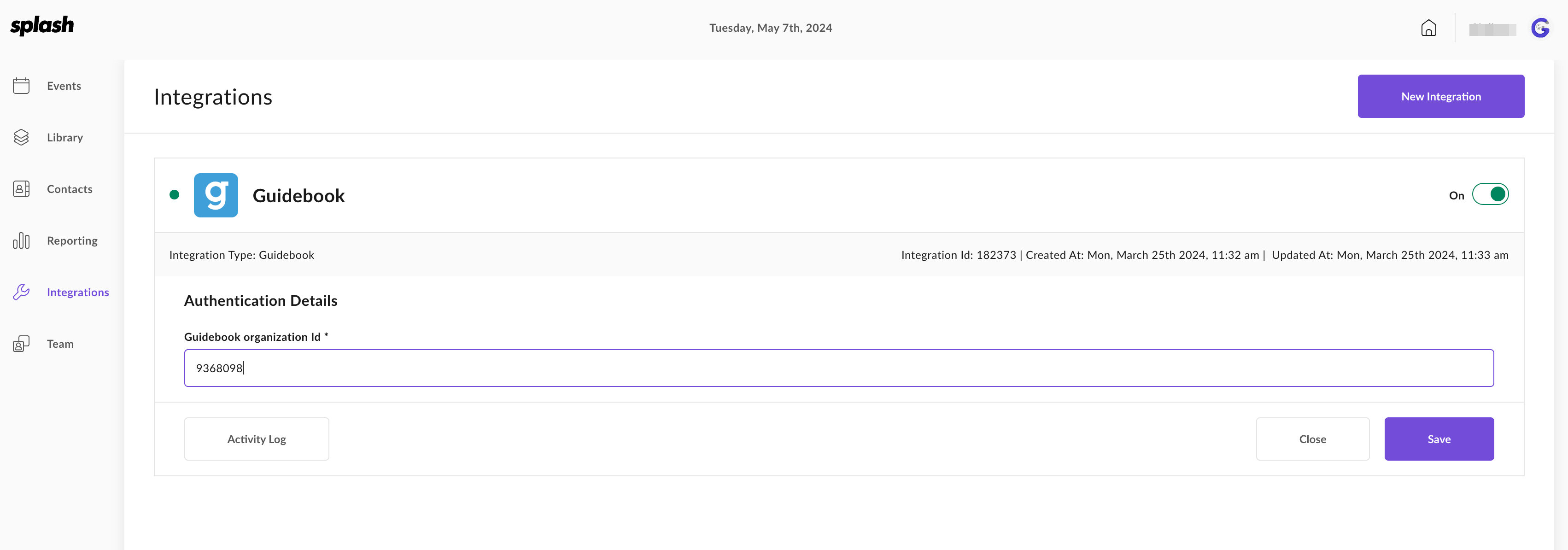
Task: Click the Authentication Details heading
Action: [261, 300]
